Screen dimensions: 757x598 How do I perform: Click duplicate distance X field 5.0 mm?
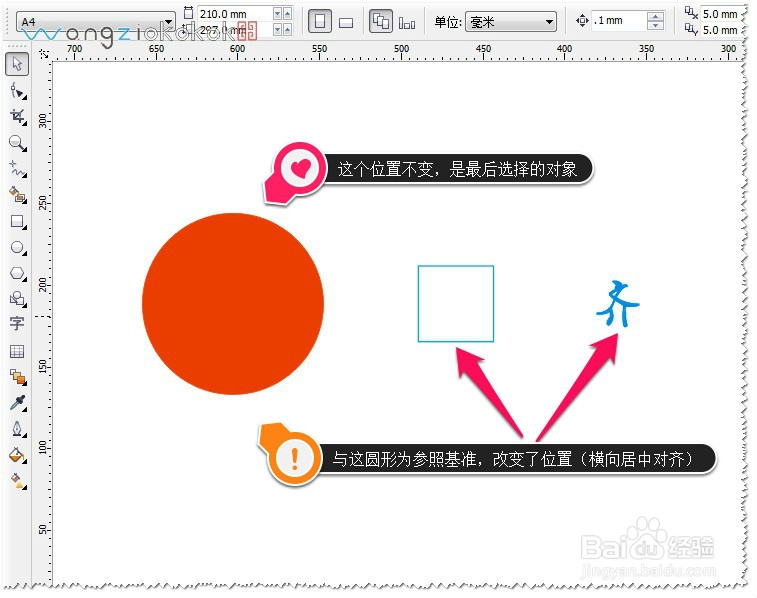click(720, 14)
